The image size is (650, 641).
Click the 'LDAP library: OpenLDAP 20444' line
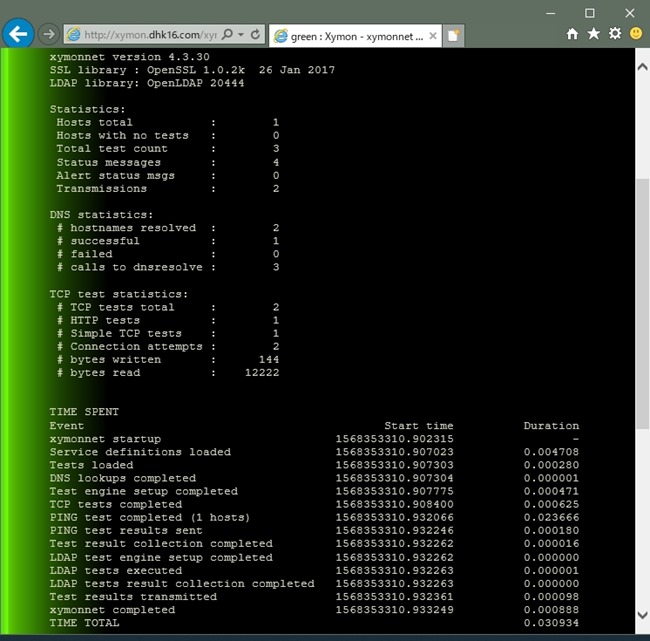(147, 83)
